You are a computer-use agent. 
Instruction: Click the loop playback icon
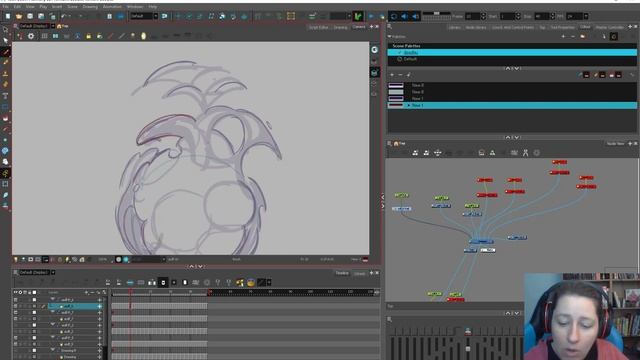(393, 16)
